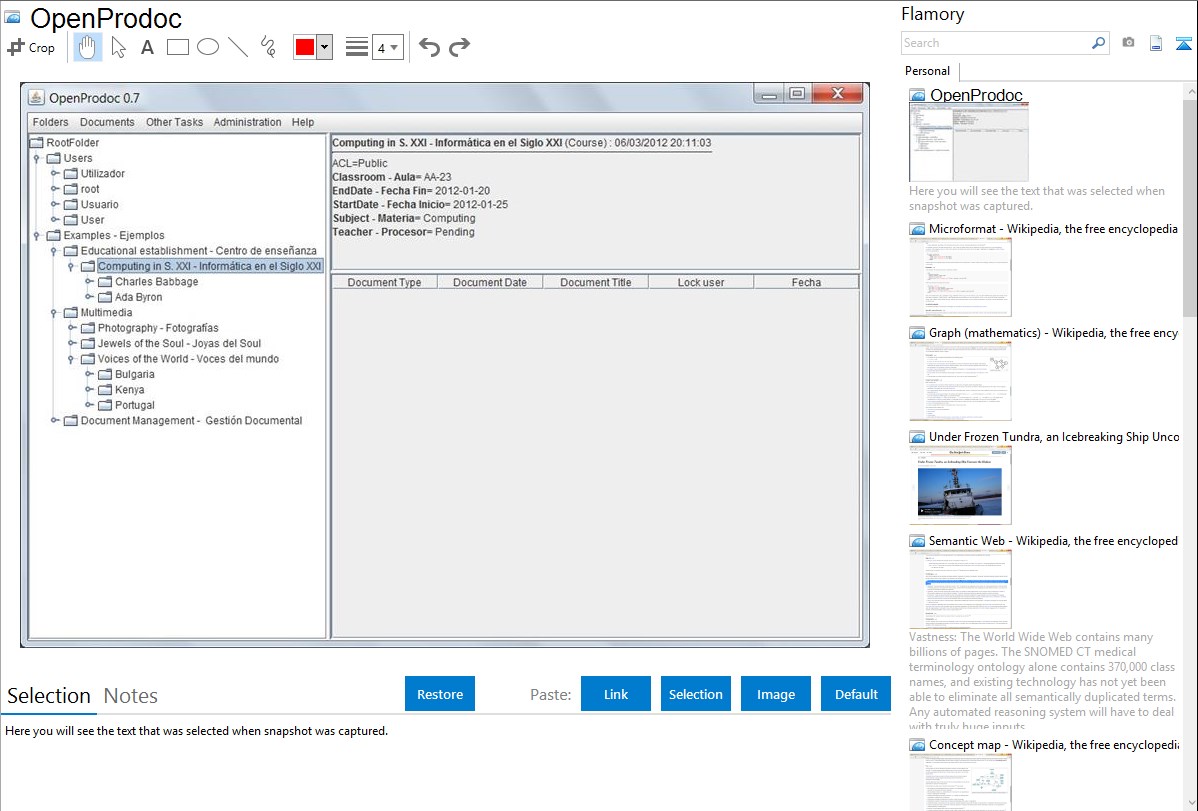Click the Paste Link button
Viewport: 1198px width, 811px height.
[x=616, y=694]
